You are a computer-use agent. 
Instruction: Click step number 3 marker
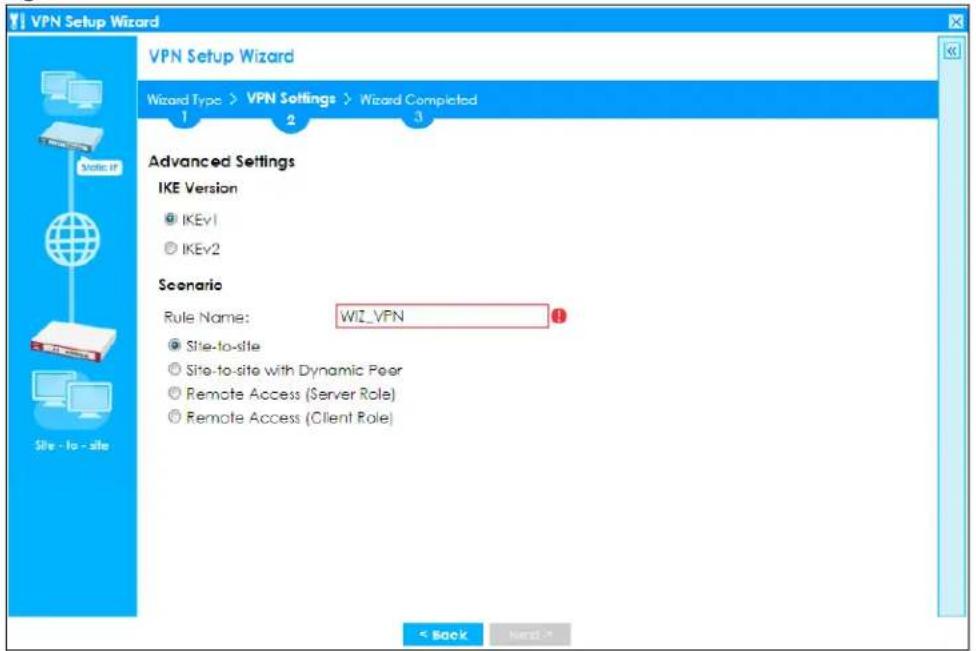(x=418, y=116)
